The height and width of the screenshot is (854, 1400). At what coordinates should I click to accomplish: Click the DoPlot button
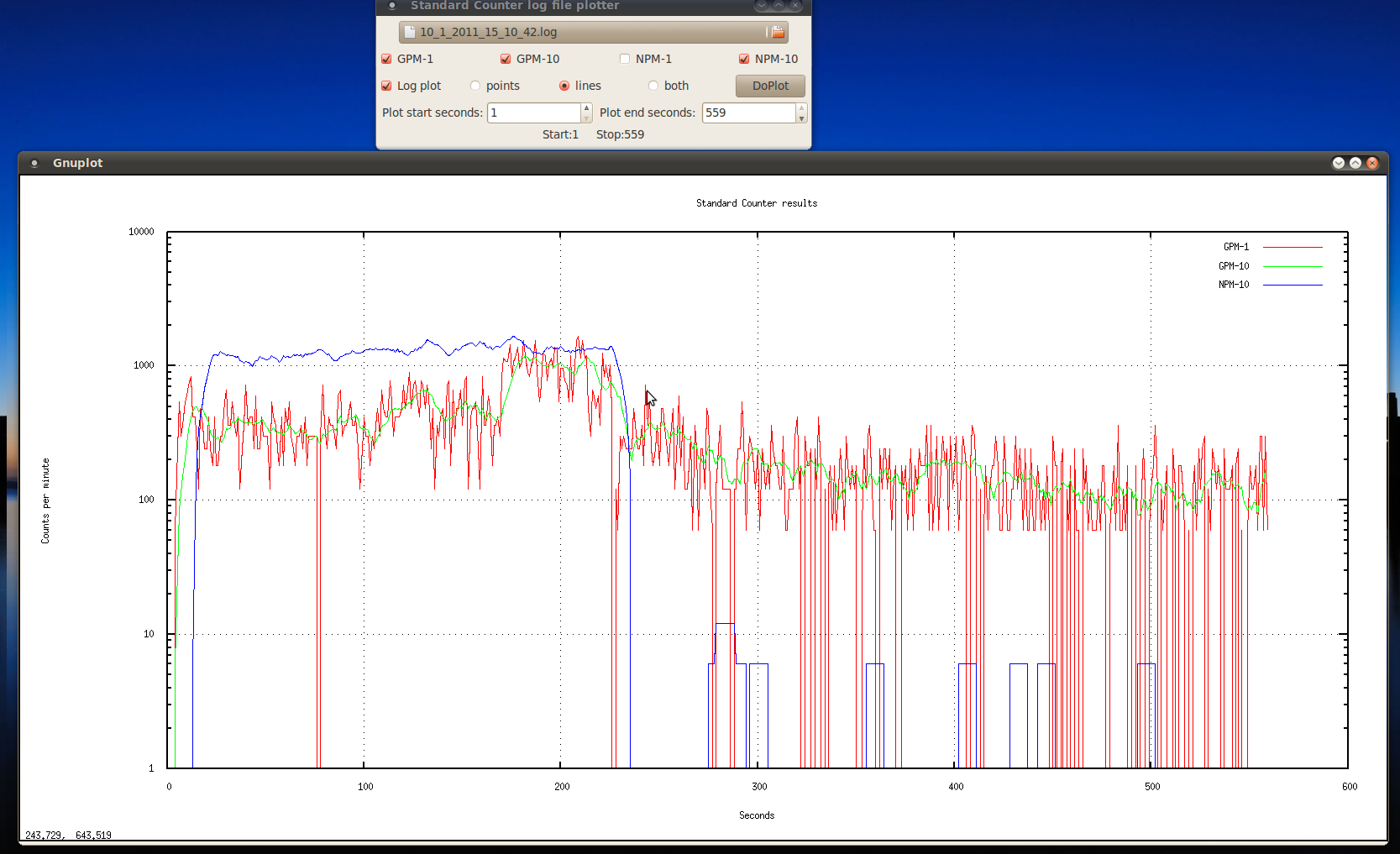(x=770, y=86)
